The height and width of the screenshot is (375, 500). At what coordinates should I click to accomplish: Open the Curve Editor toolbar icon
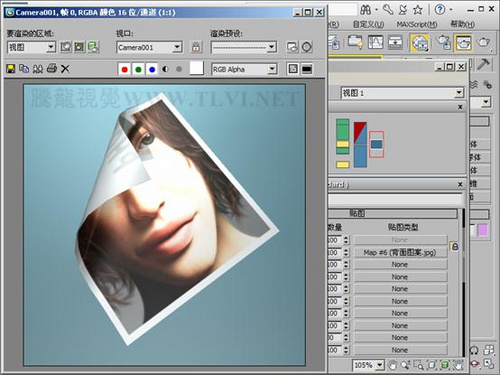(376, 42)
